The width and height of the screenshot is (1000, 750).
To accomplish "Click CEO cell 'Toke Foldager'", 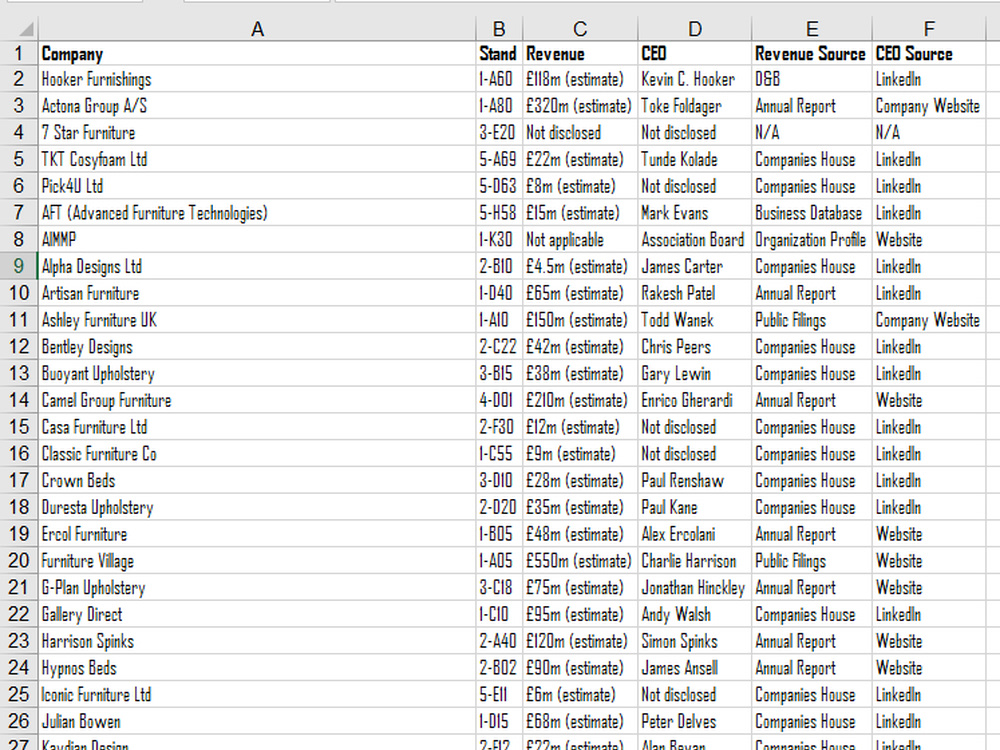I will [x=695, y=106].
